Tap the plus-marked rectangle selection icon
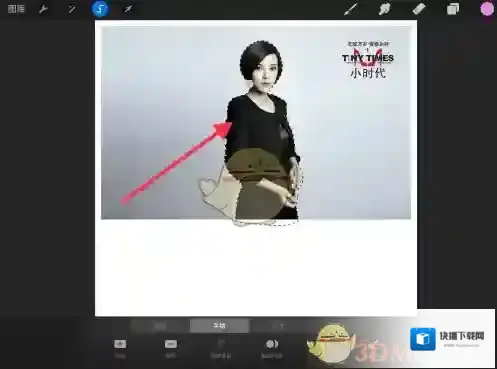The image size is (497, 369). 120,344
